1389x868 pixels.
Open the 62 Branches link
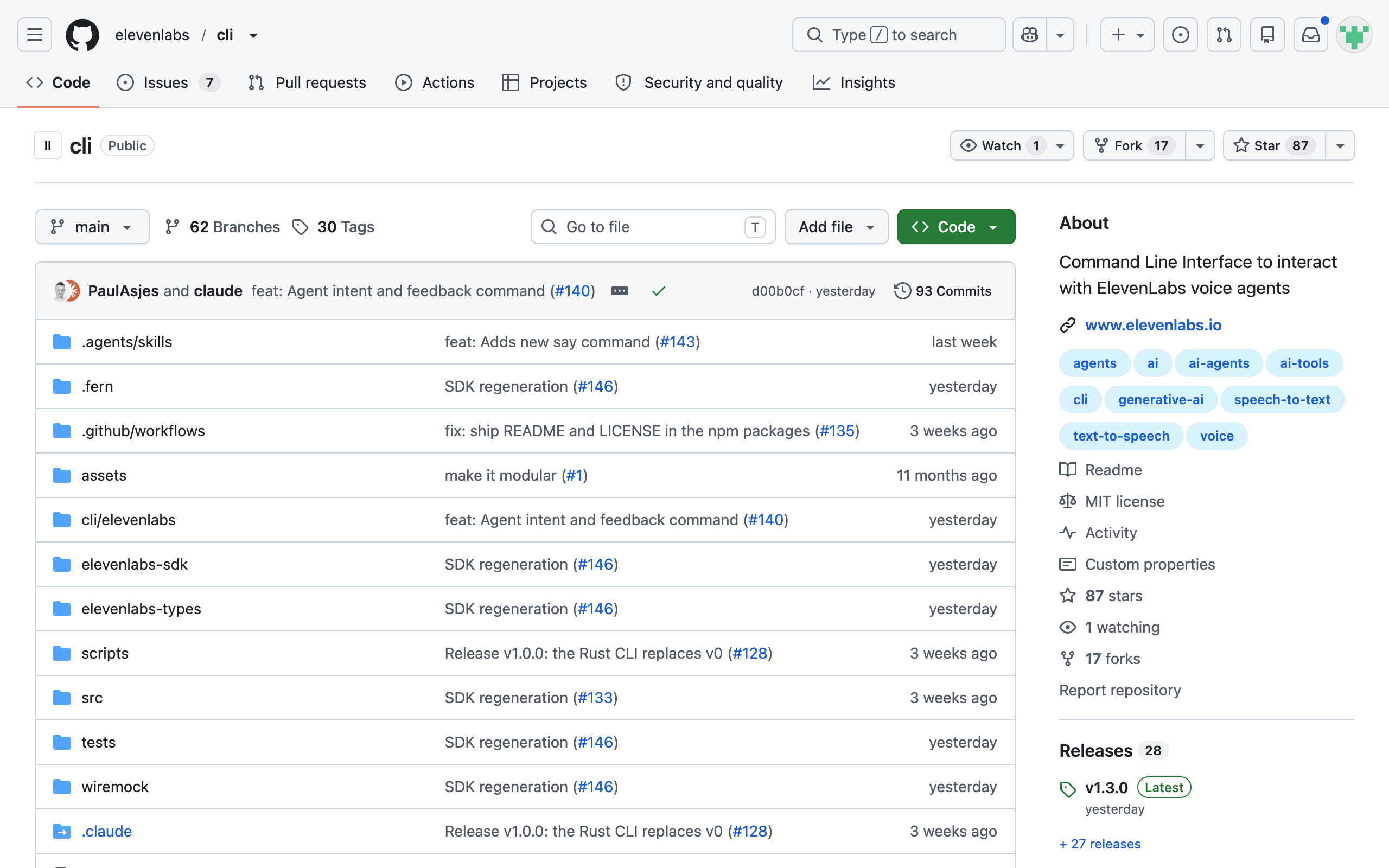pyautogui.click(x=222, y=227)
